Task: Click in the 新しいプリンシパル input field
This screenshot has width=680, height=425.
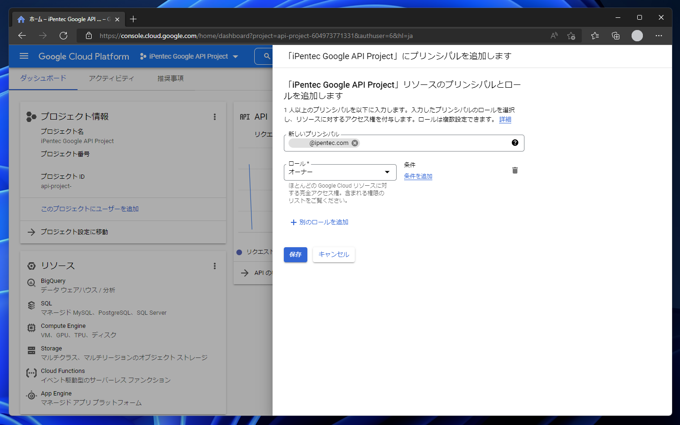Action: 404,143
